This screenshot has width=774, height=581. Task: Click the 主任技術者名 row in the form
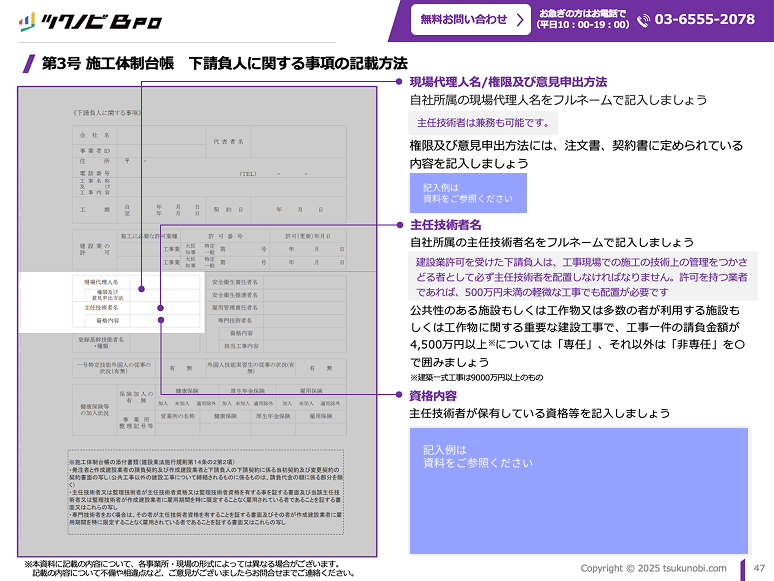tap(136, 308)
